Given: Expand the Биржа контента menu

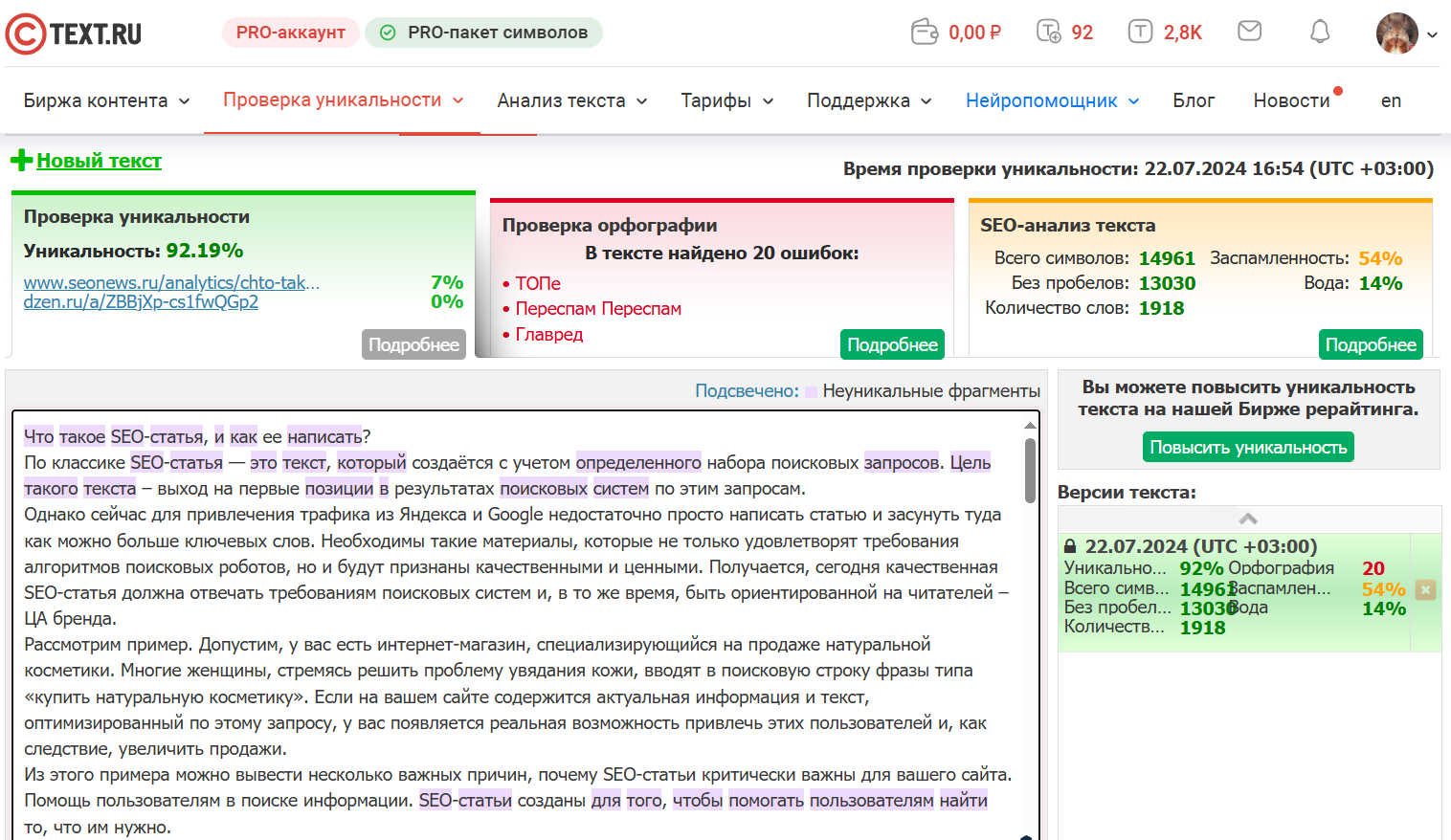Looking at the screenshot, I should pyautogui.click(x=106, y=100).
